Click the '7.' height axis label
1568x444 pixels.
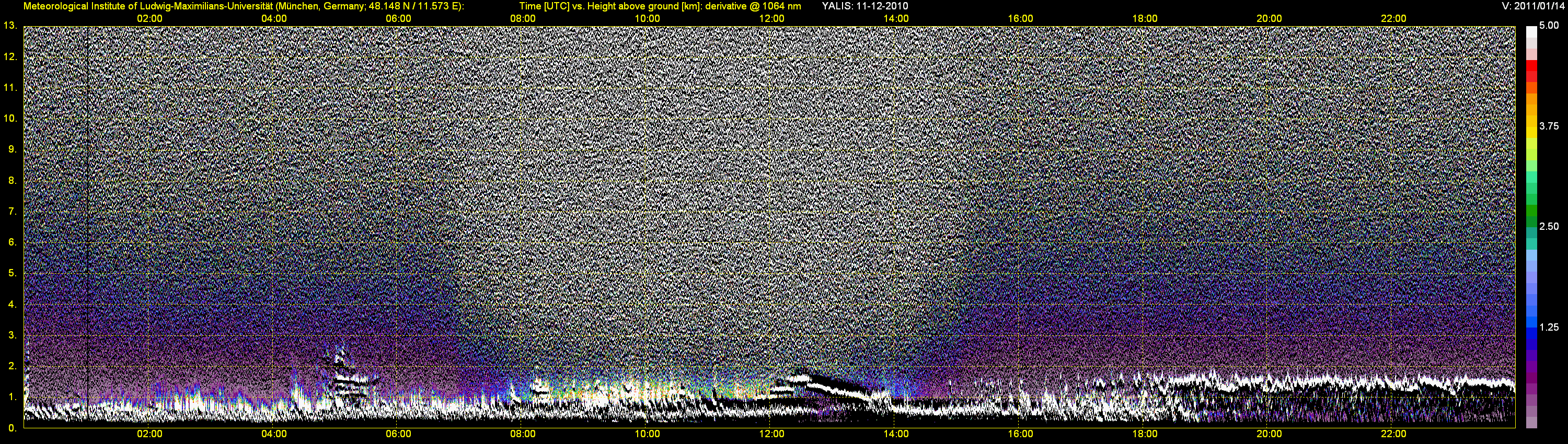13,211
